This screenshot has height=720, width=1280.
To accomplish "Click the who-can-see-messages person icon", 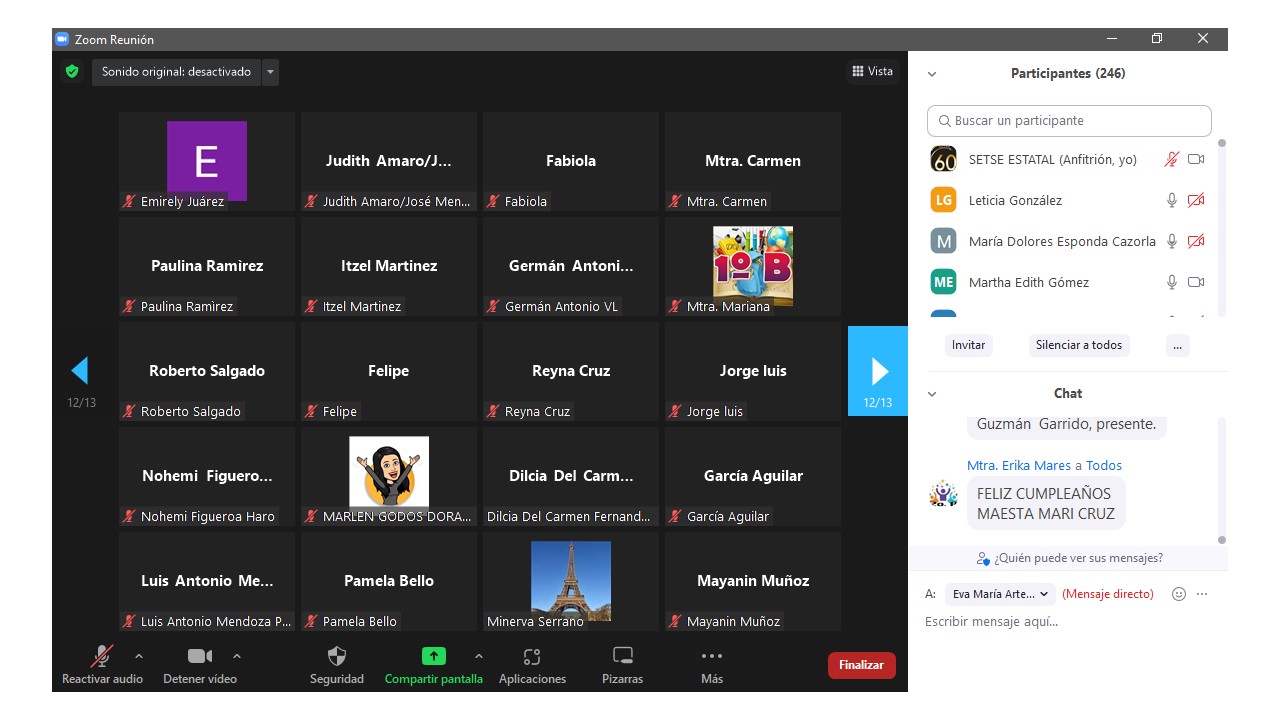I will (x=984, y=558).
